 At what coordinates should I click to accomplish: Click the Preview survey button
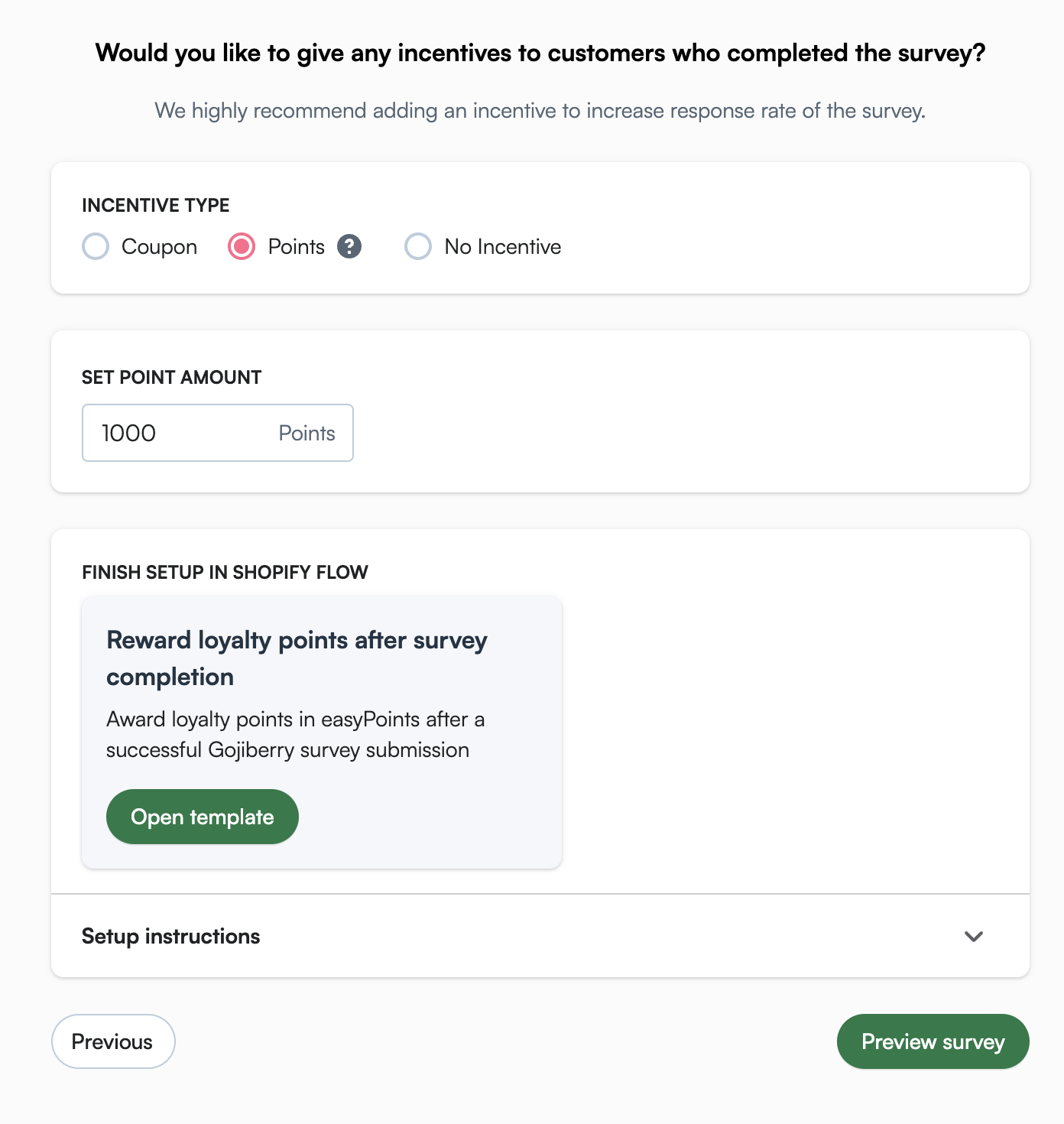pyautogui.click(x=933, y=1041)
